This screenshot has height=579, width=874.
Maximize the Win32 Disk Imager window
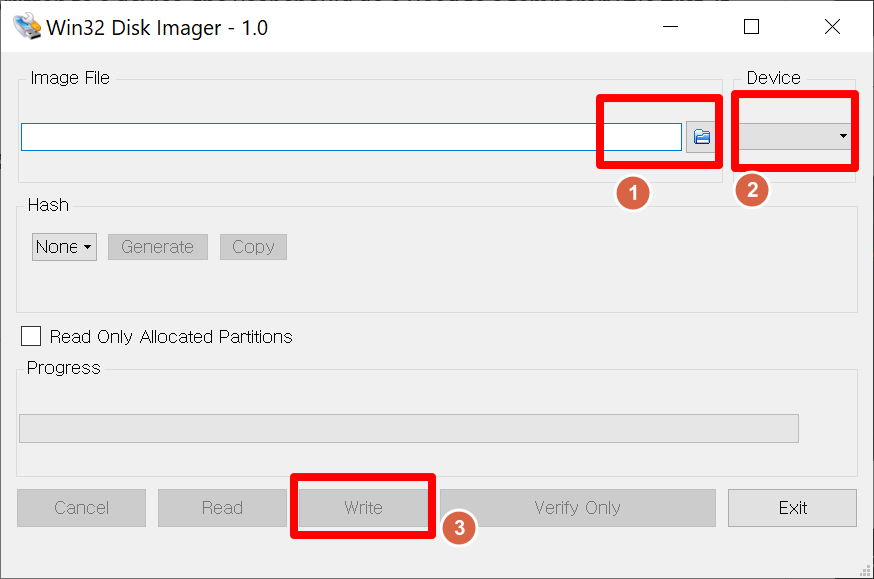[x=751, y=27]
